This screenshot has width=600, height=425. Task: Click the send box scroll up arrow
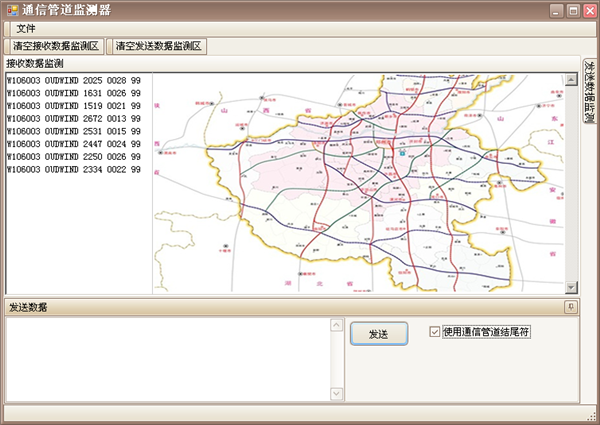click(336, 325)
